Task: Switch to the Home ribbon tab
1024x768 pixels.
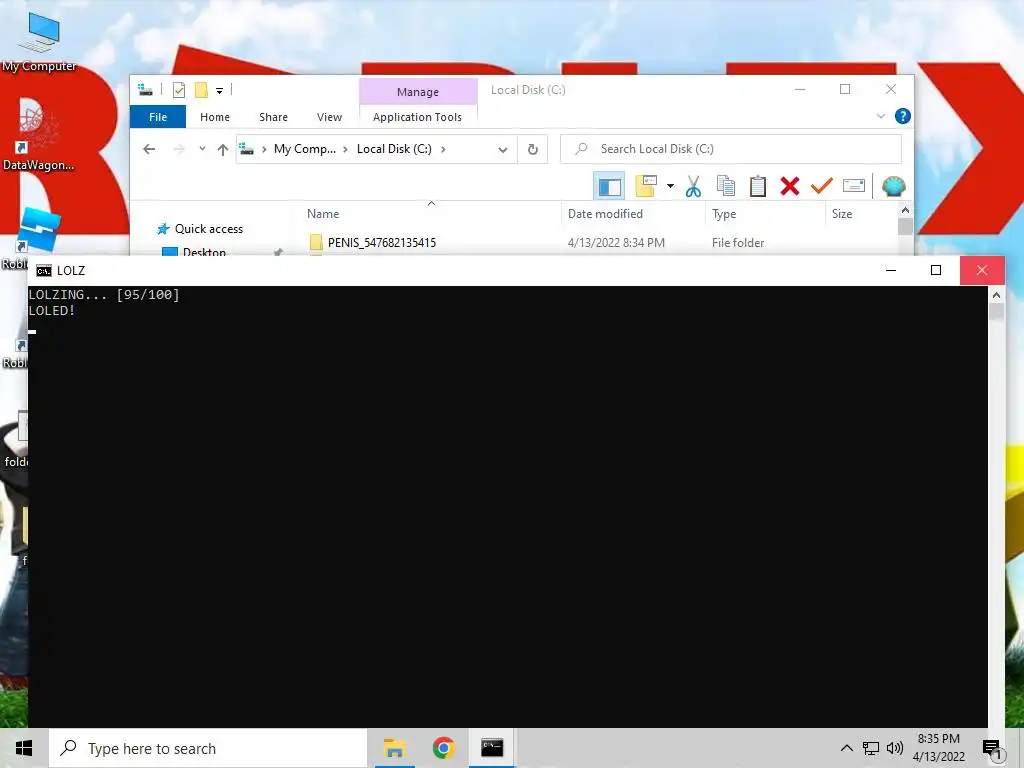Action: [x=215, y=117]
